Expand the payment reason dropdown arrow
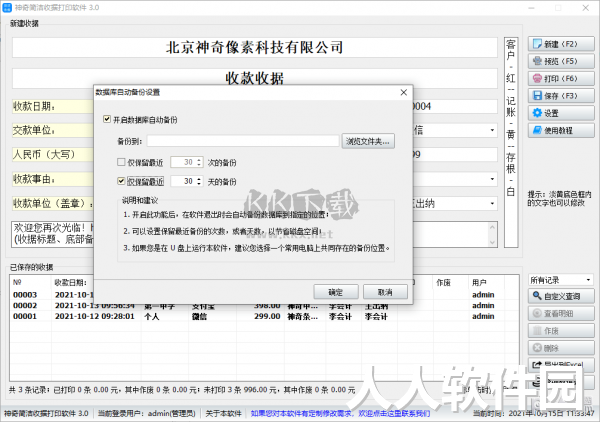Image resolution: width=600 pixels, height=422 pixels. (492, 179)
